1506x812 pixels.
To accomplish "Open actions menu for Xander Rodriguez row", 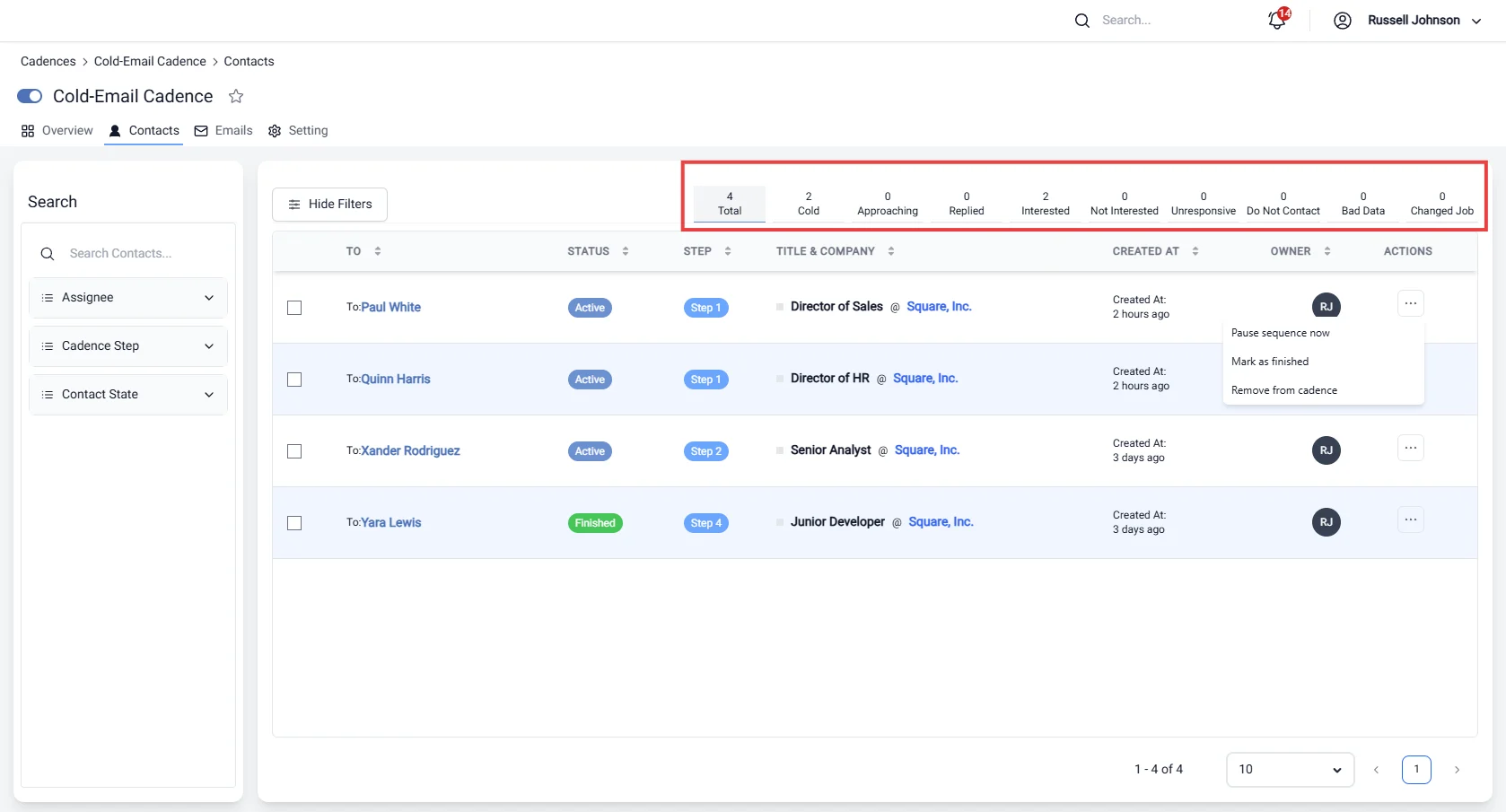I will [1411, 448].
